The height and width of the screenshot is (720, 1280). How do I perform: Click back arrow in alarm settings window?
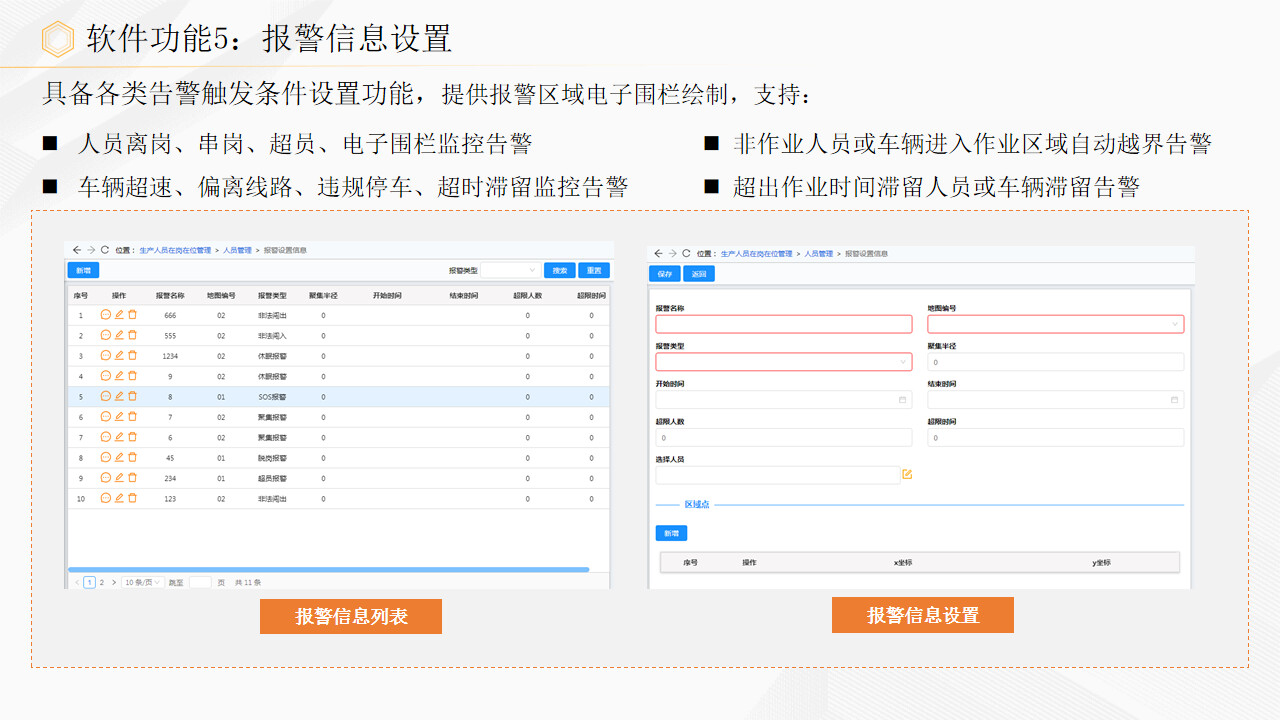(x=658, y=254)
